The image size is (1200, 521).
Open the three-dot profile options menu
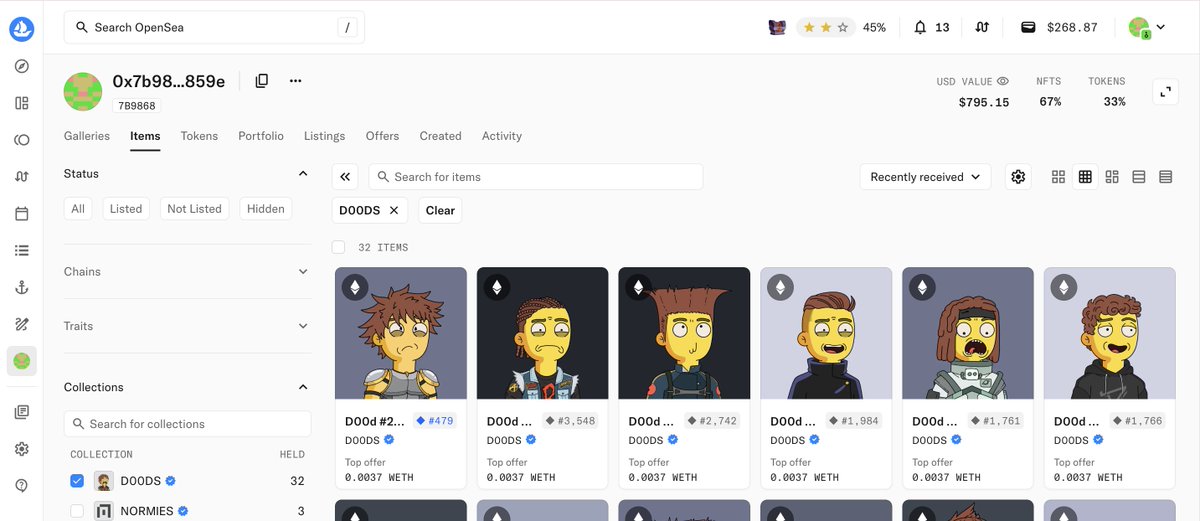click(x=295, y=81)
